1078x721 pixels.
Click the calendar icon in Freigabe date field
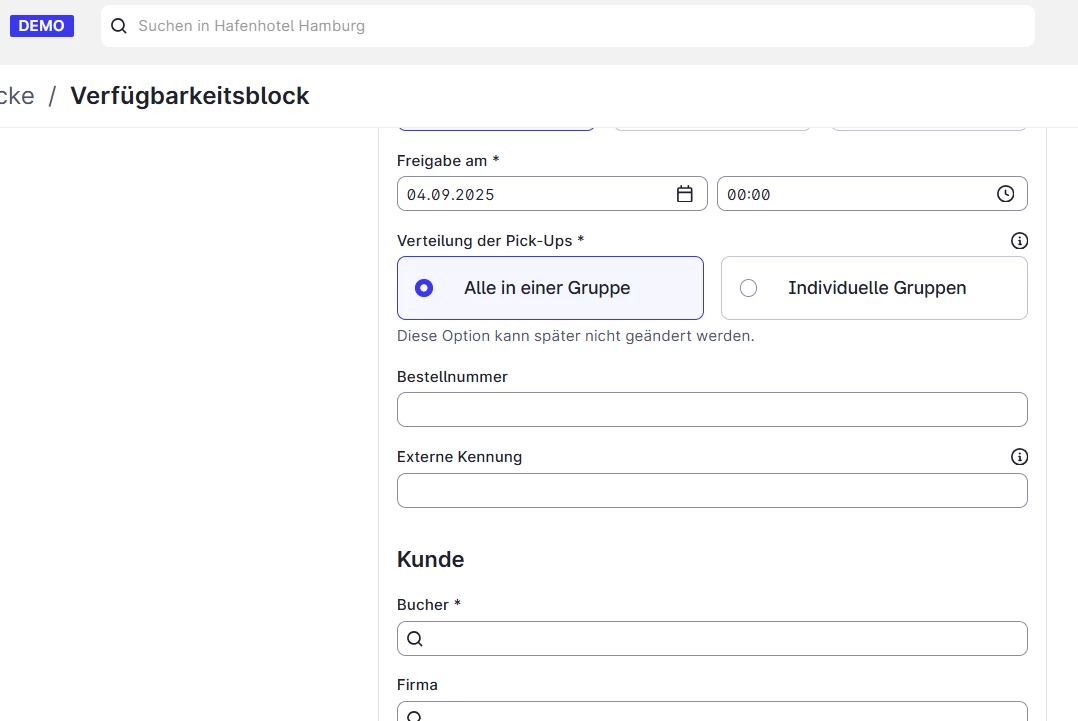pos(685,194)
